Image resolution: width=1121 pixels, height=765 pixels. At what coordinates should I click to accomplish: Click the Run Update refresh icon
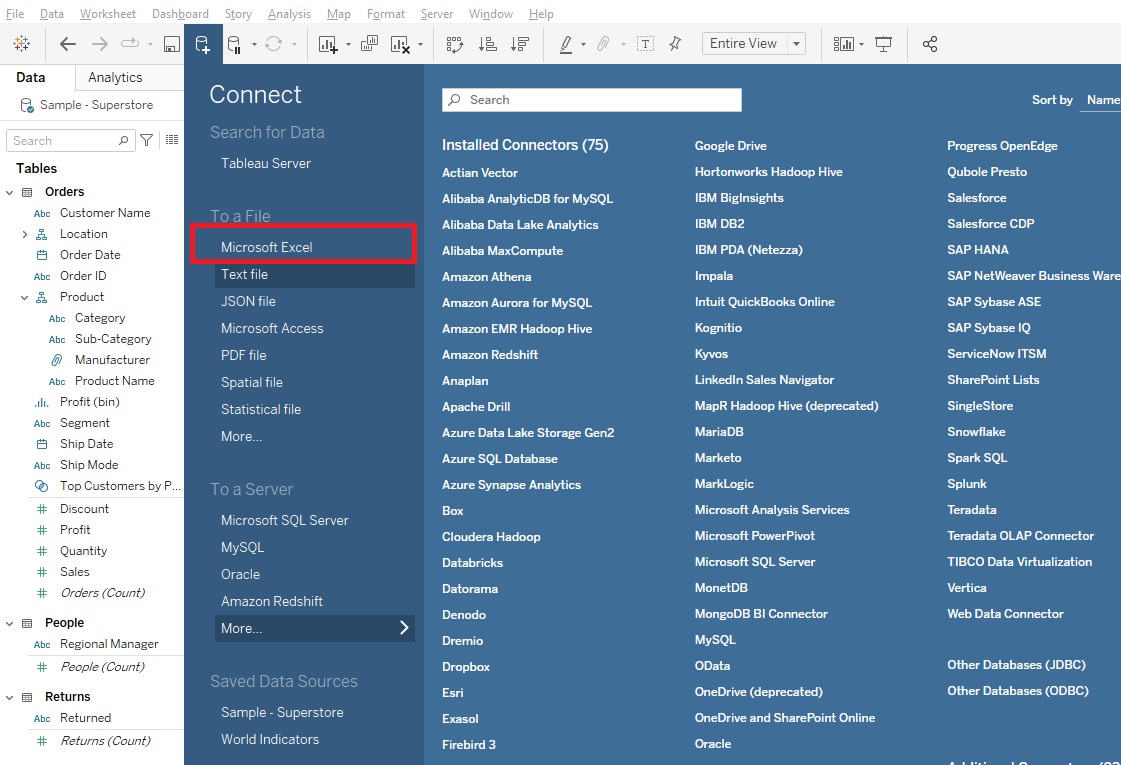[273, 44]
